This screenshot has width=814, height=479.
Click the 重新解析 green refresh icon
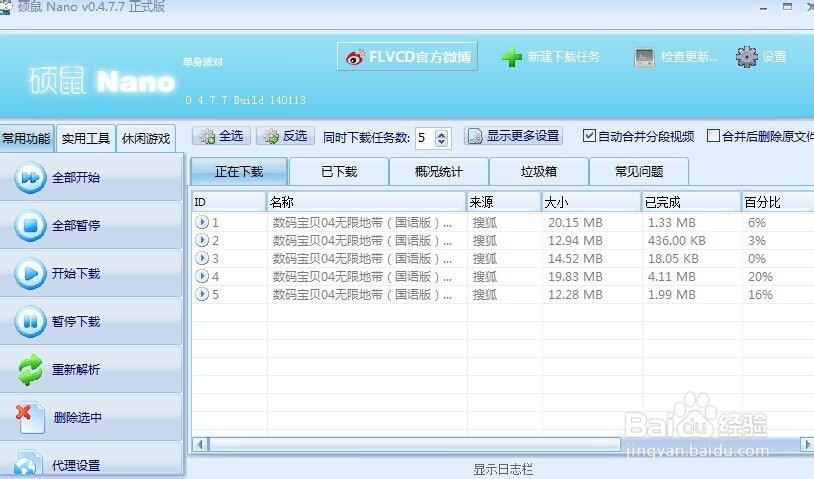[30, 369]
